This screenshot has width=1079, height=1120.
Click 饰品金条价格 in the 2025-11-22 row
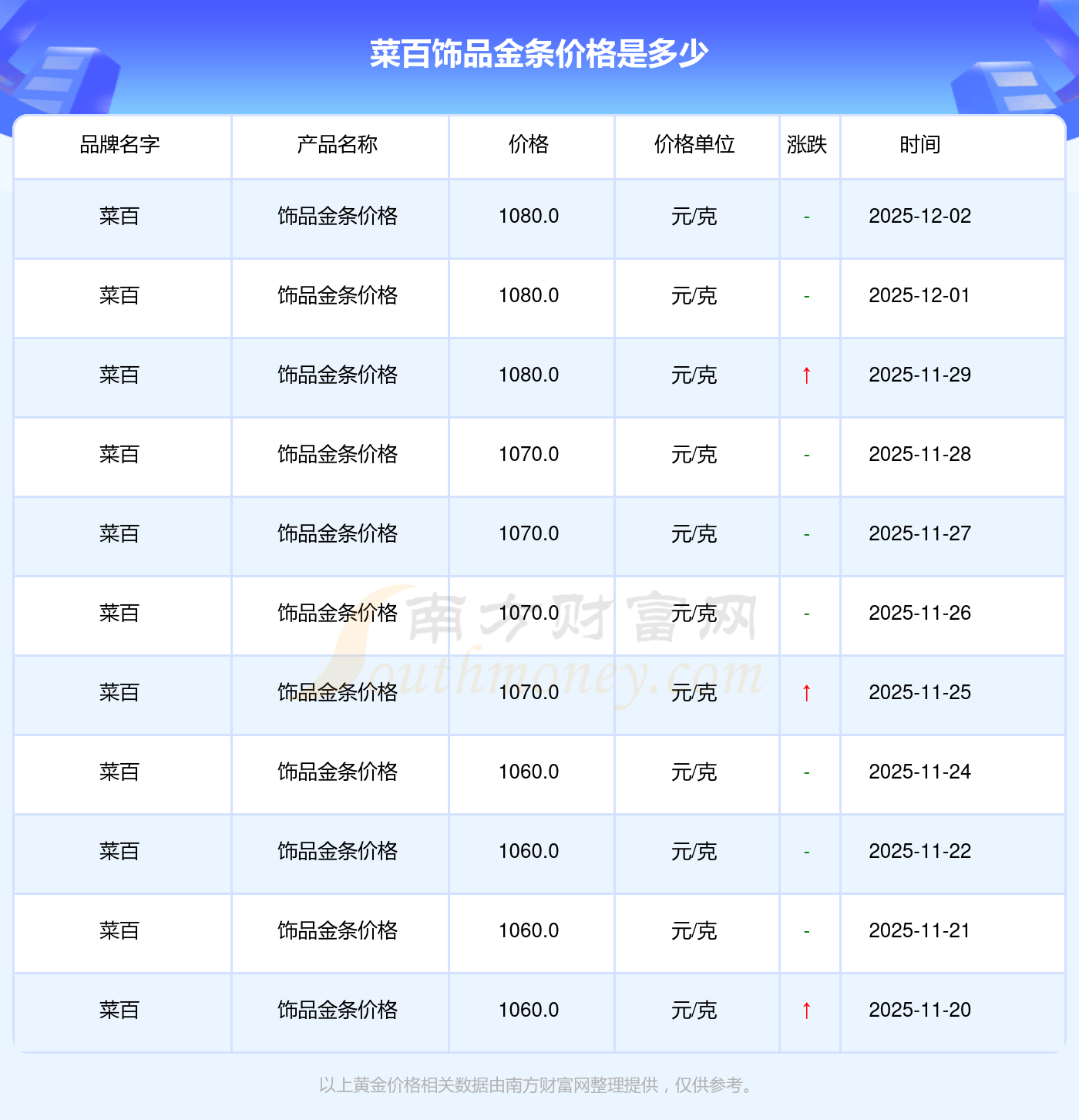pyautogui.click(x=338, y=852)
